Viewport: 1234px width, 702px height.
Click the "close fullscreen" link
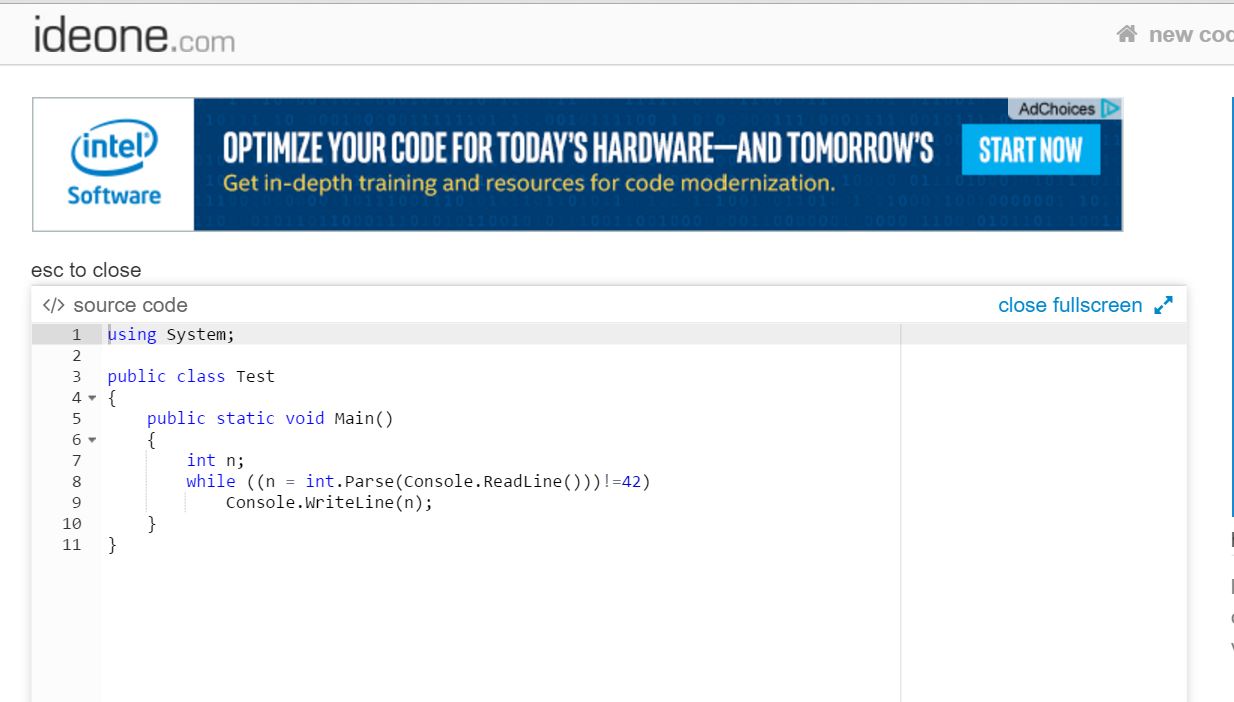pos(1068,305)
